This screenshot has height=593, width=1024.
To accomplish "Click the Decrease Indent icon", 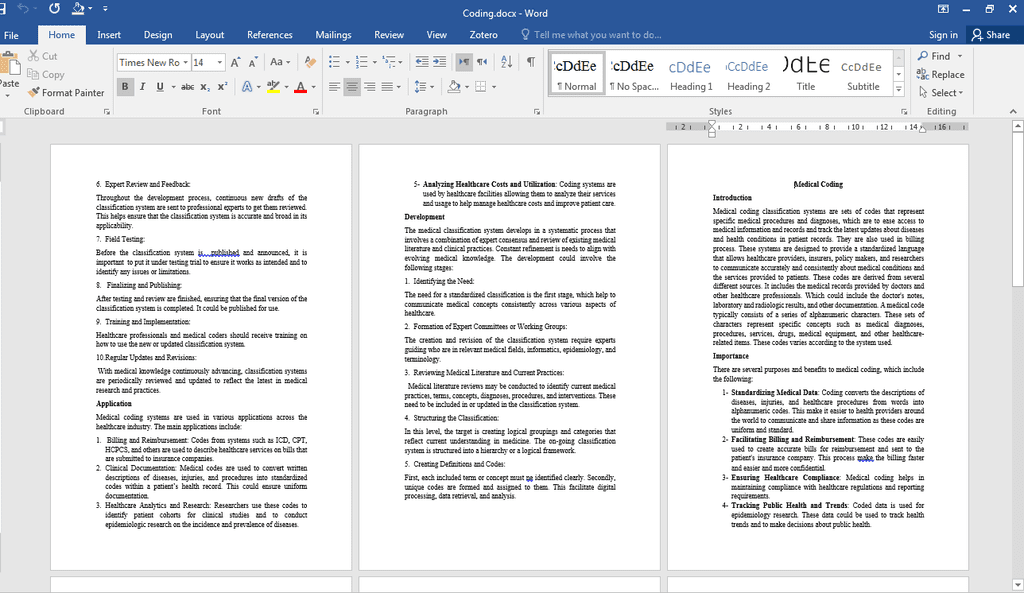I will coord(422,62).
